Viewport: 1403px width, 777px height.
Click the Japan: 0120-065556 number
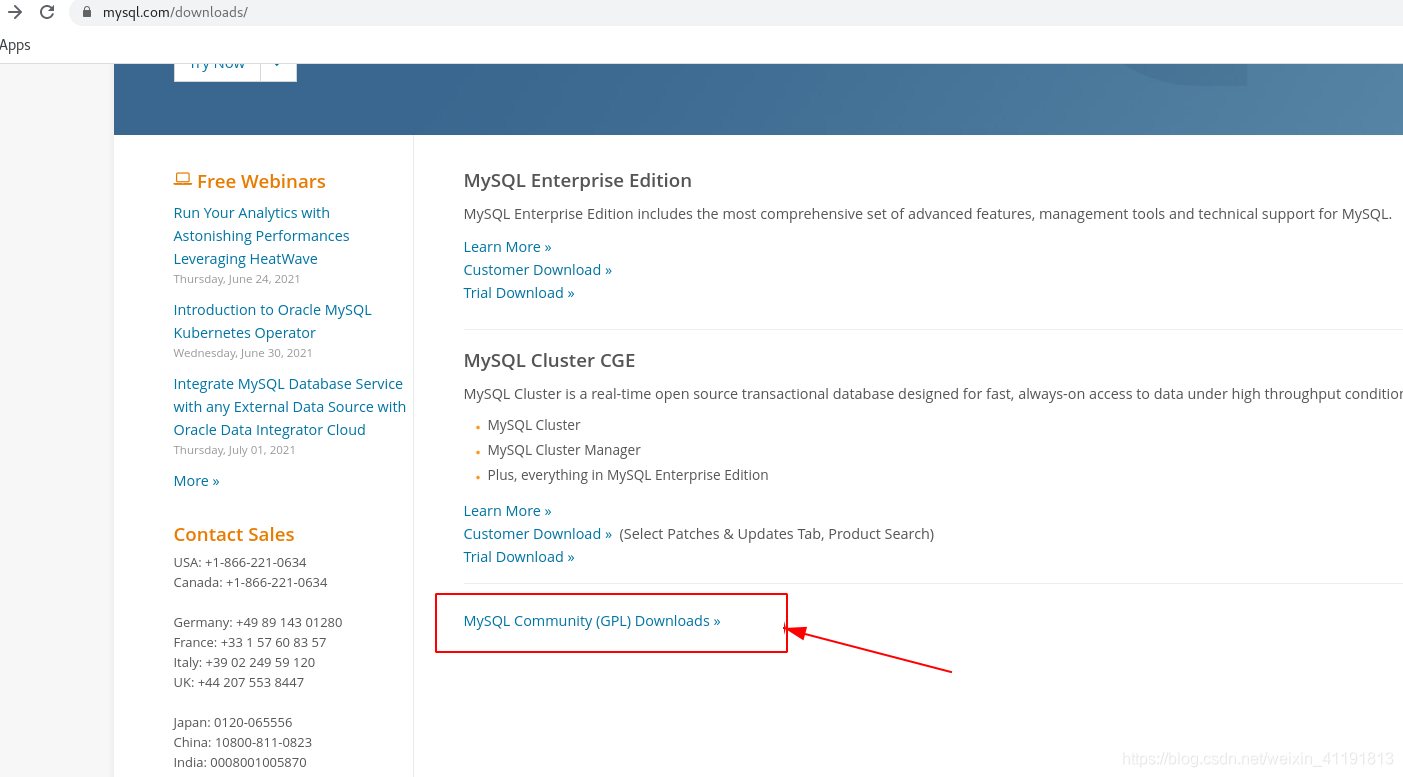pos(233,722)
